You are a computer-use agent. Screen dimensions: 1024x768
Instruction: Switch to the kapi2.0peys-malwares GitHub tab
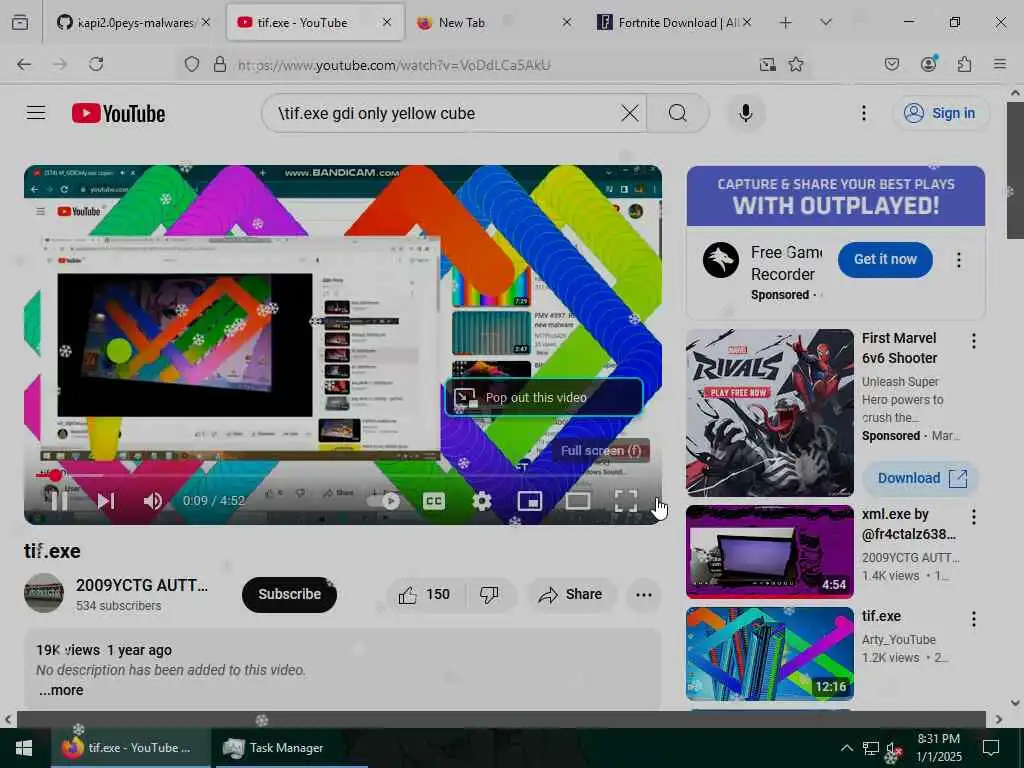coord(134,23)
